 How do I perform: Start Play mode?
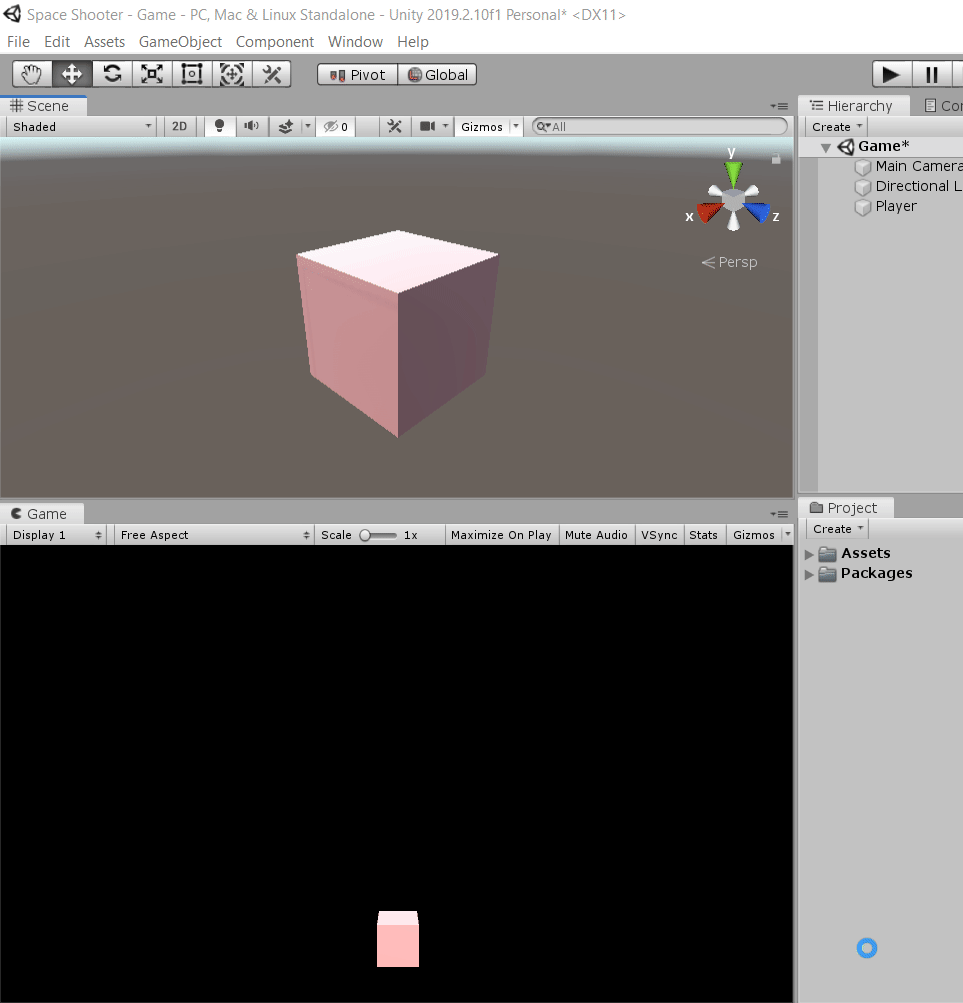891,74
